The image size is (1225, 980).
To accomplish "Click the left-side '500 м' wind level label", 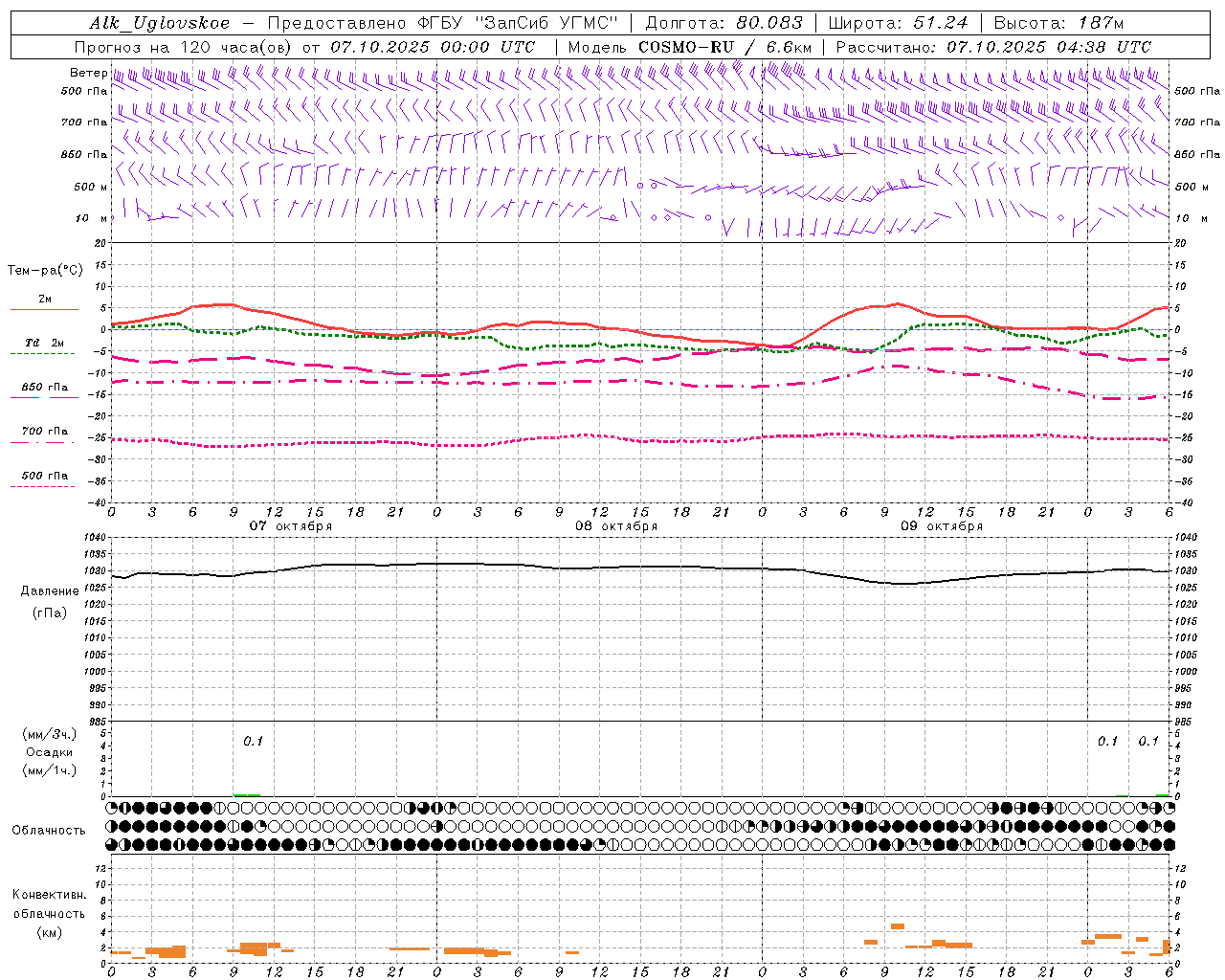I will 91,187.
